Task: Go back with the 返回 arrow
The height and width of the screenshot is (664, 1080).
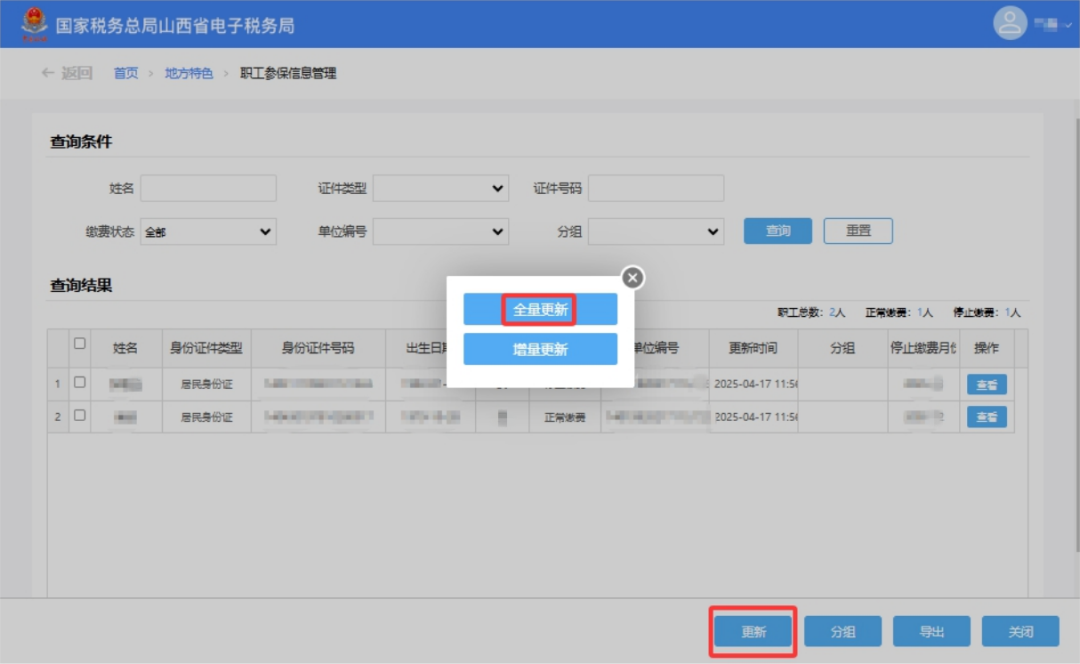Action: point(67,73)
